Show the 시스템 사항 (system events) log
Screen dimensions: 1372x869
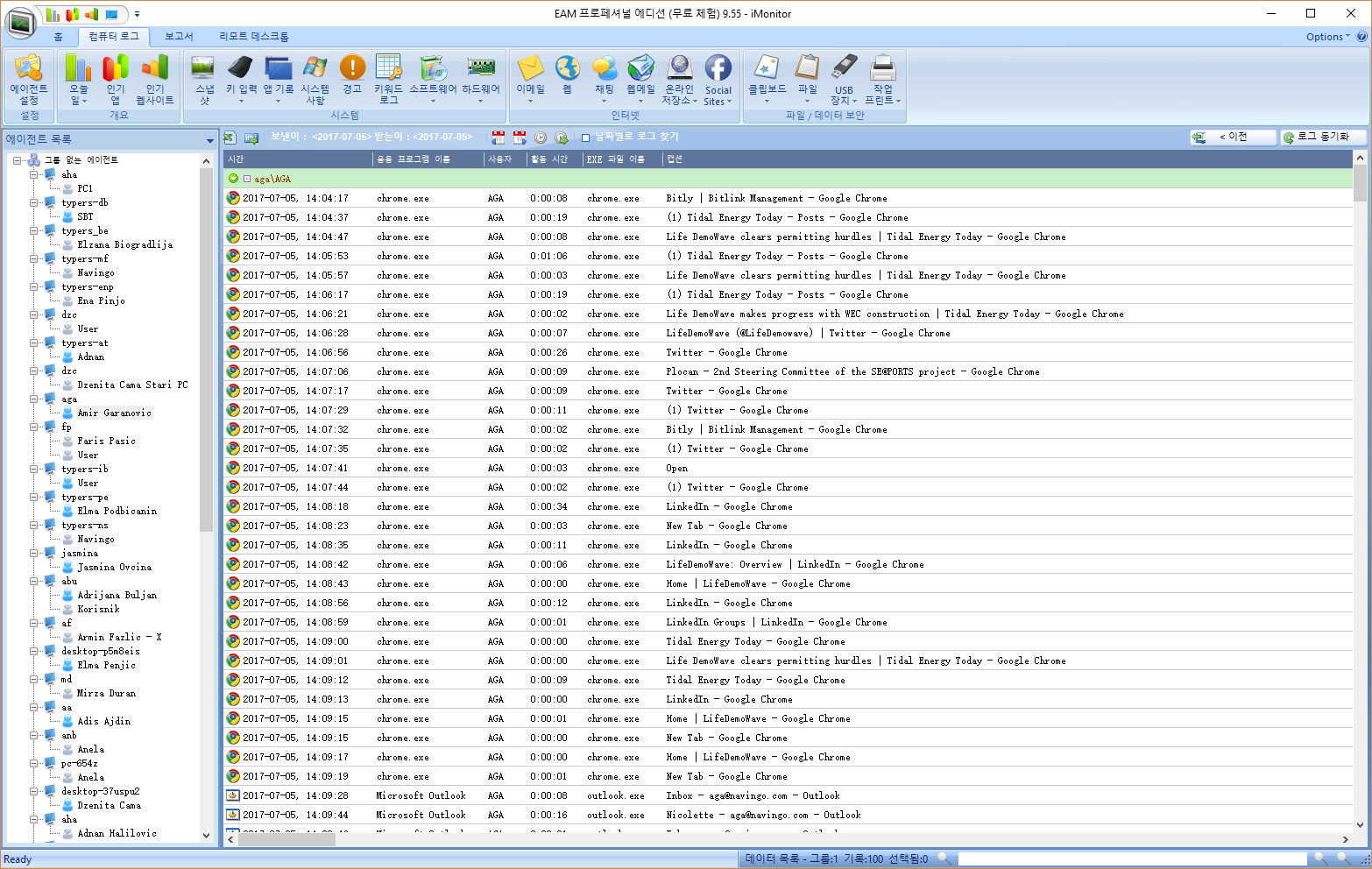click(x=315, y=79)
